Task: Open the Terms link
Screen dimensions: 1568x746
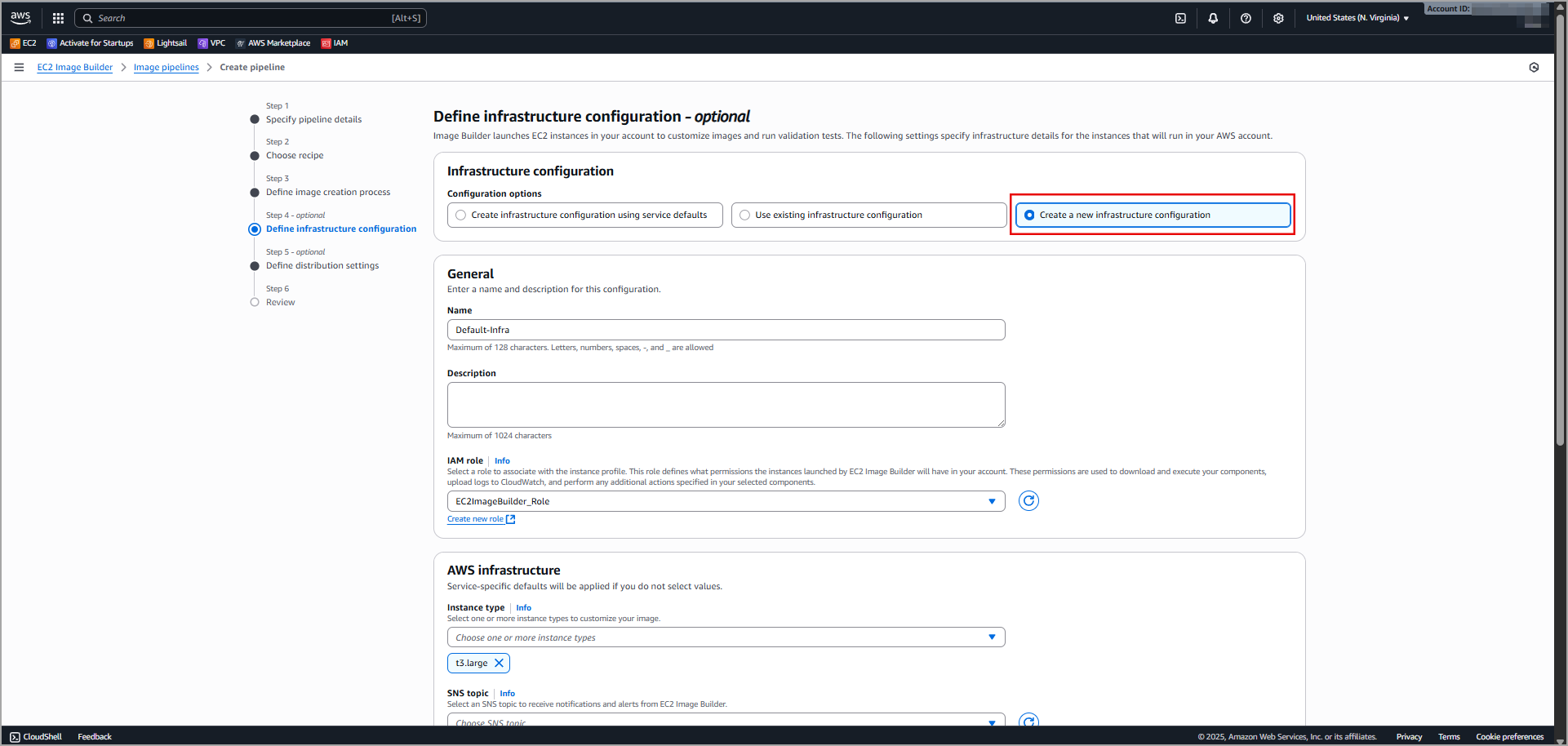Action: (1449, 737)
